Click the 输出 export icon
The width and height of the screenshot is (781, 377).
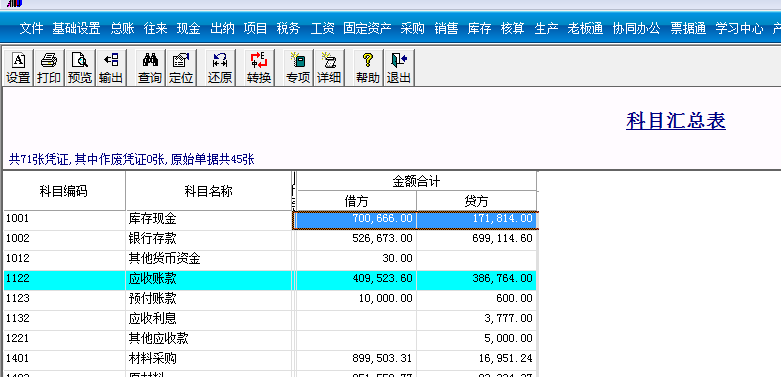pos(111,68)
